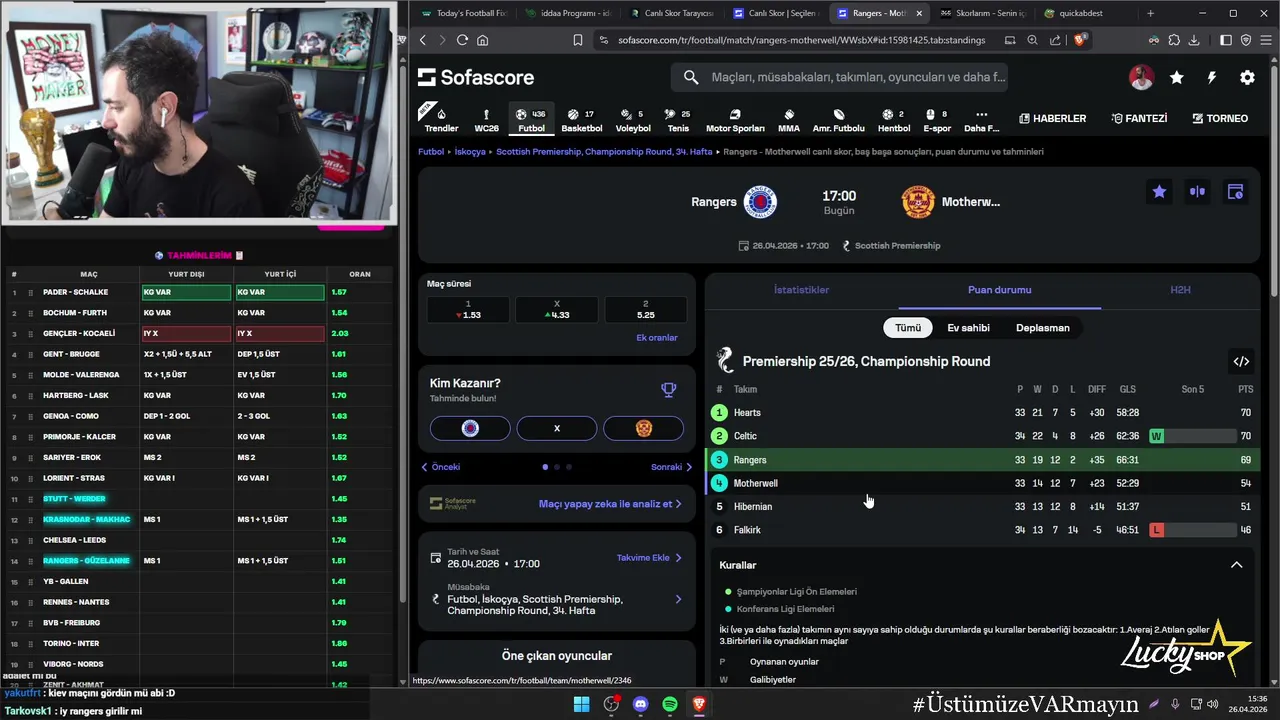Vote for Rangers to win
1280x720 pixels.
[470, 428]
